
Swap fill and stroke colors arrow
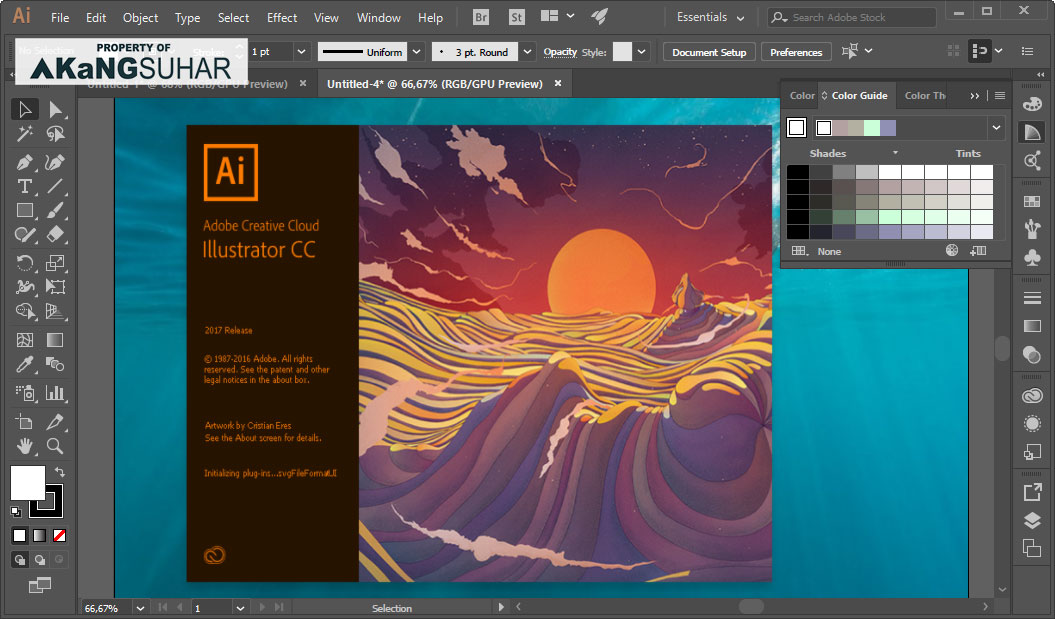coord(60,472)
